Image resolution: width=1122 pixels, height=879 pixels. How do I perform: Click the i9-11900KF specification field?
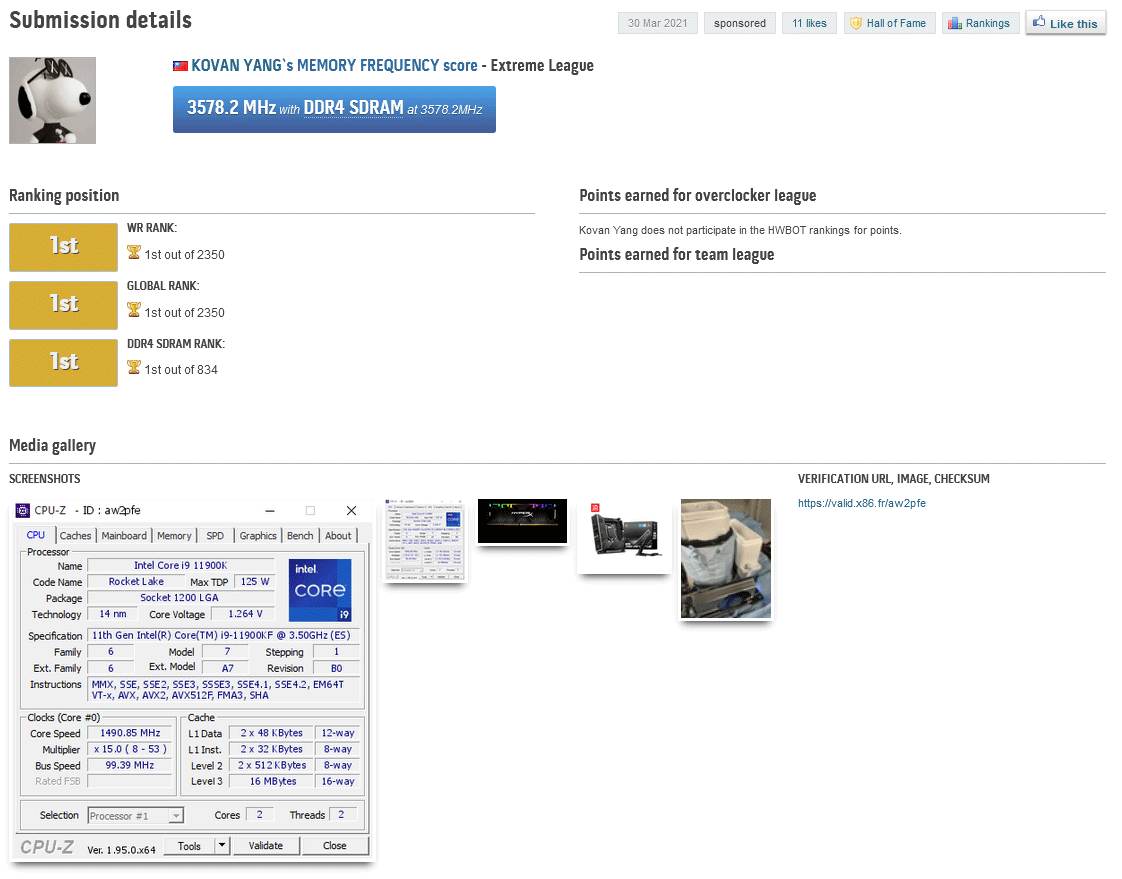[x=223, y=636]
